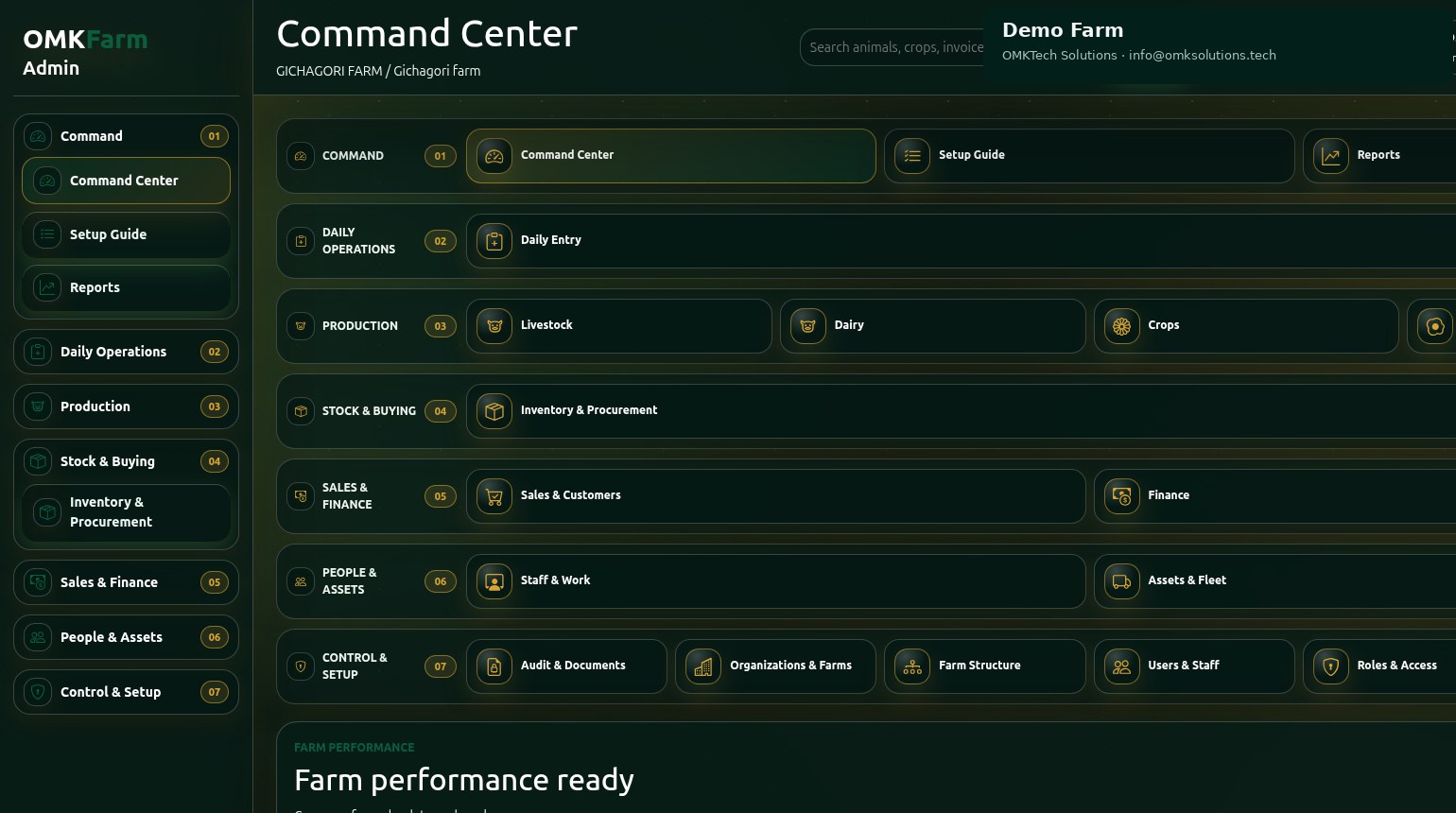Viewport: 1456px width, 813px height.
Task: Click the Control & Setup sidebar shield icon
Action: coord(38,692)
